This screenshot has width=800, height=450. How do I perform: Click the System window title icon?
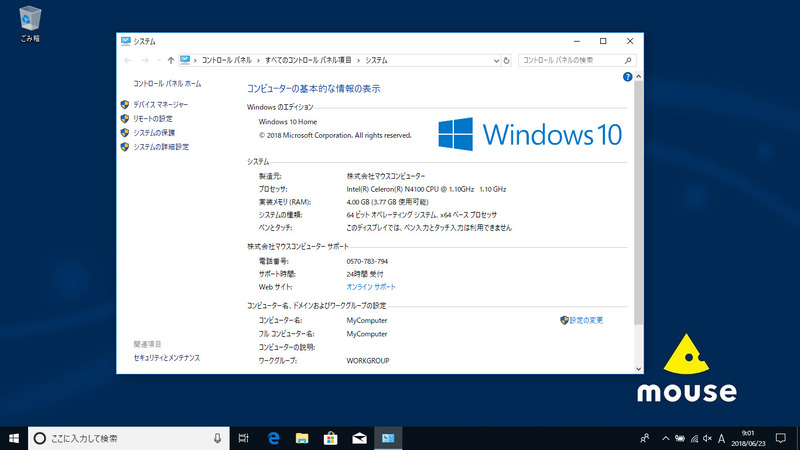(x=126, y=41)
